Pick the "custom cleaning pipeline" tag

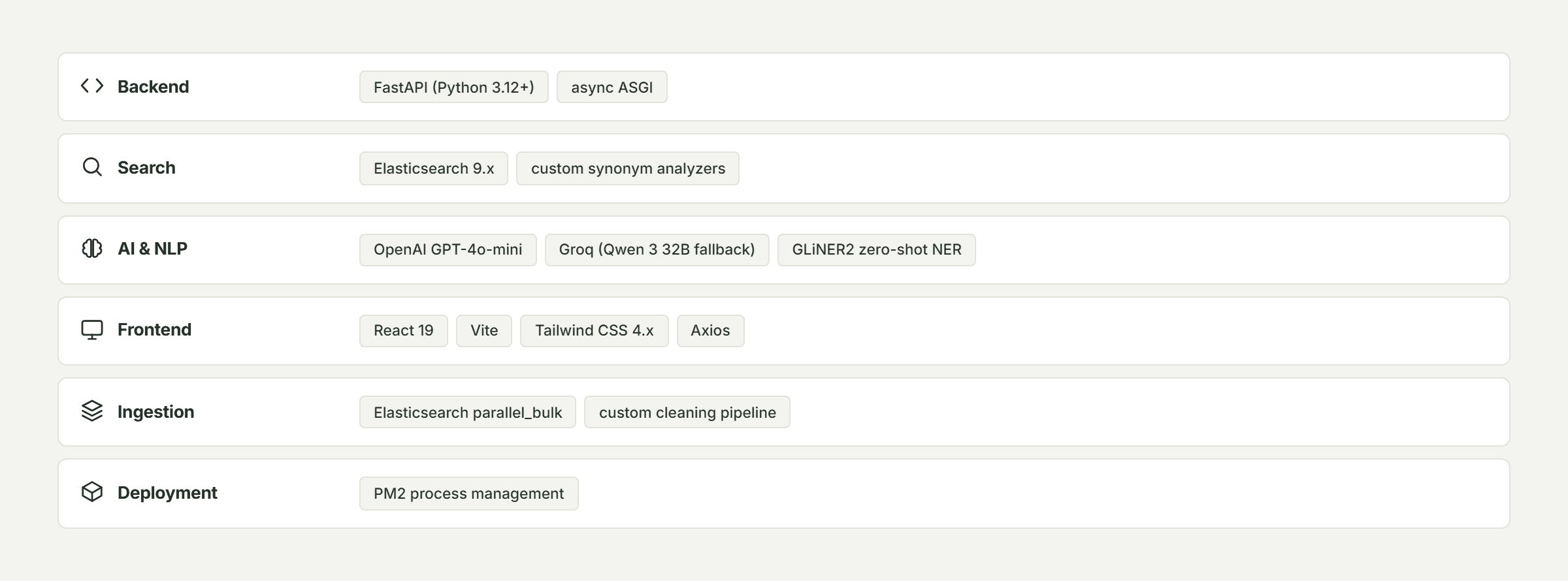coord(687,412)
